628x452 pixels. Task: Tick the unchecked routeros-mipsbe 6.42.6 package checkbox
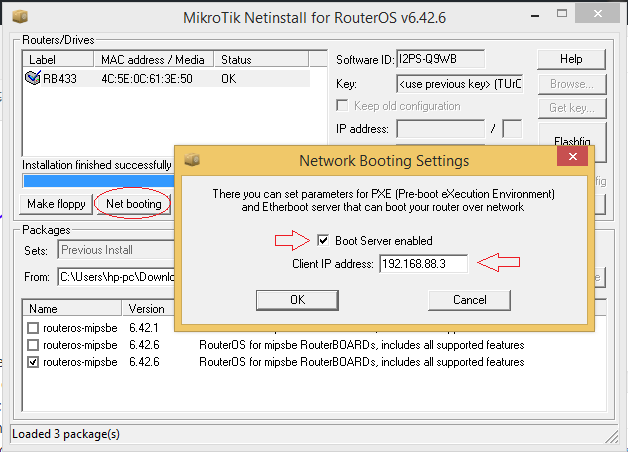point(33,345)
